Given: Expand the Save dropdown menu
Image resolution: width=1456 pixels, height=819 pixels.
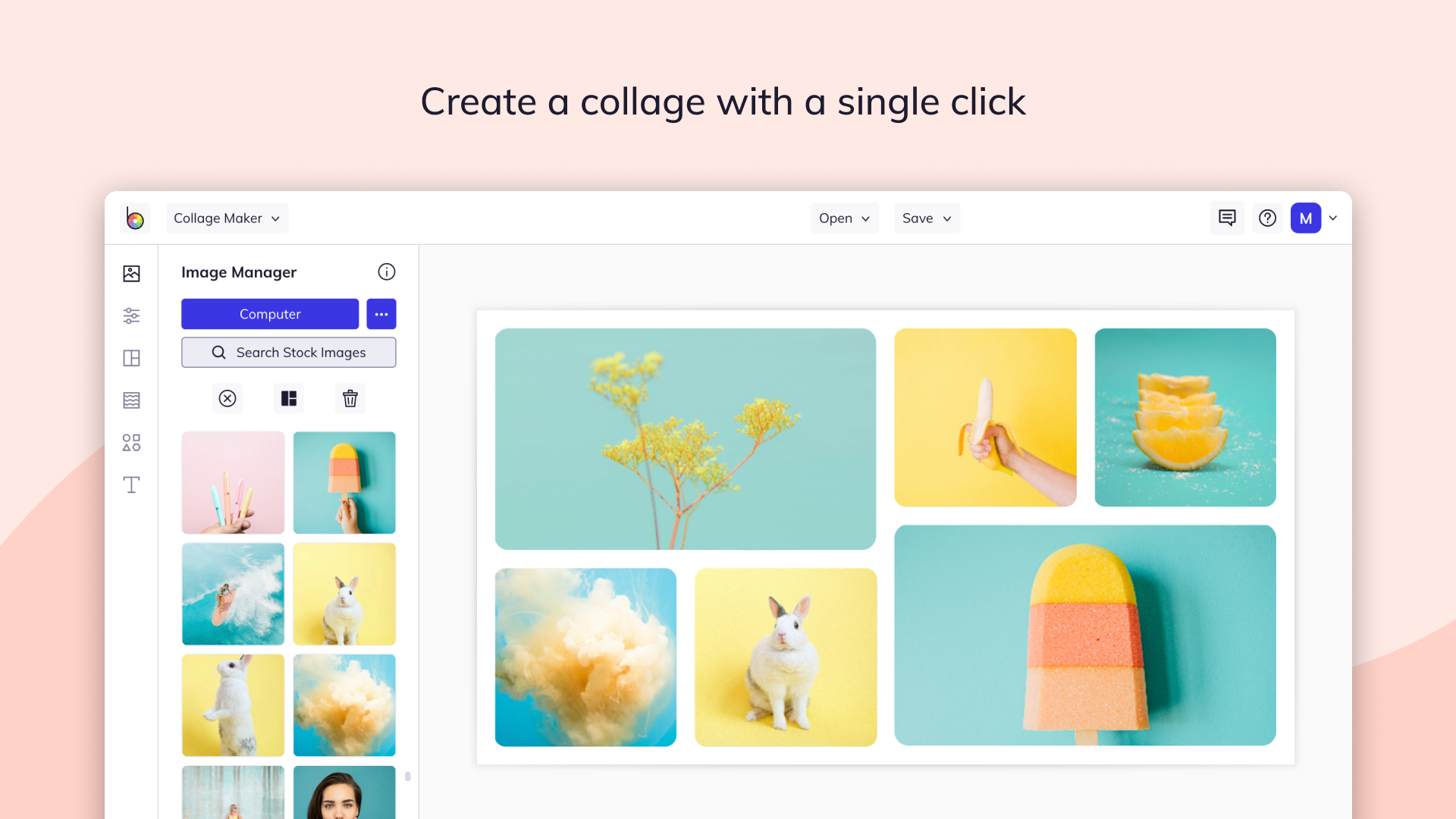Looking at the screenshot, I should 927,218.
